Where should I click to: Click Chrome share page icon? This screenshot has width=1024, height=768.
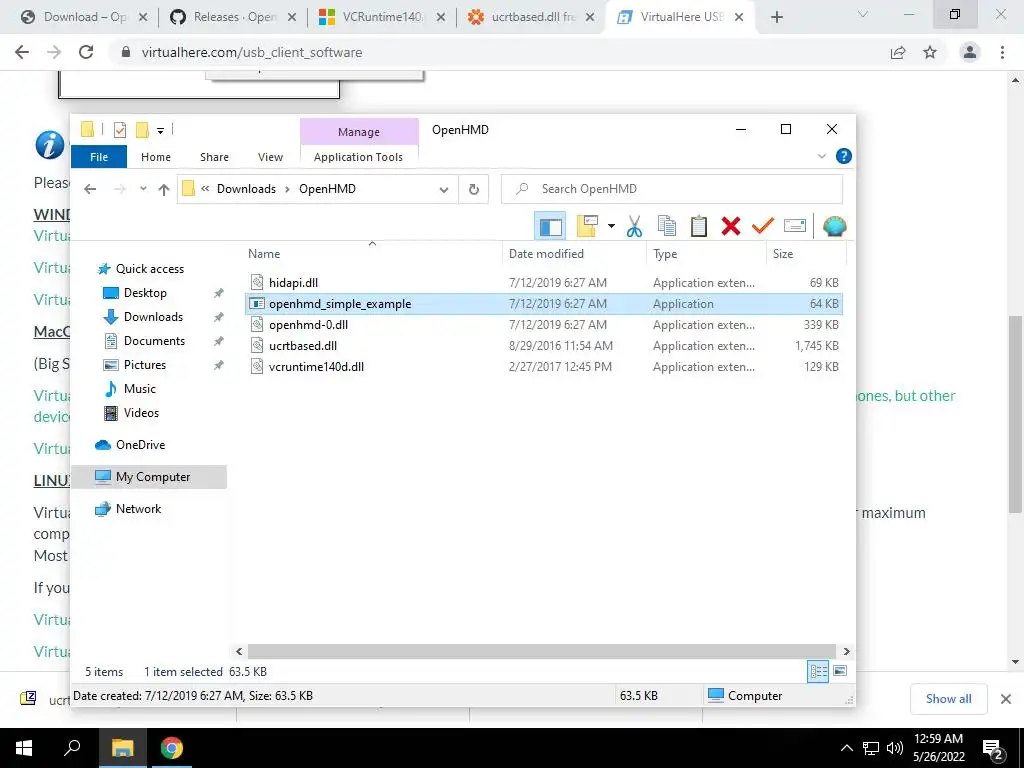898,52
